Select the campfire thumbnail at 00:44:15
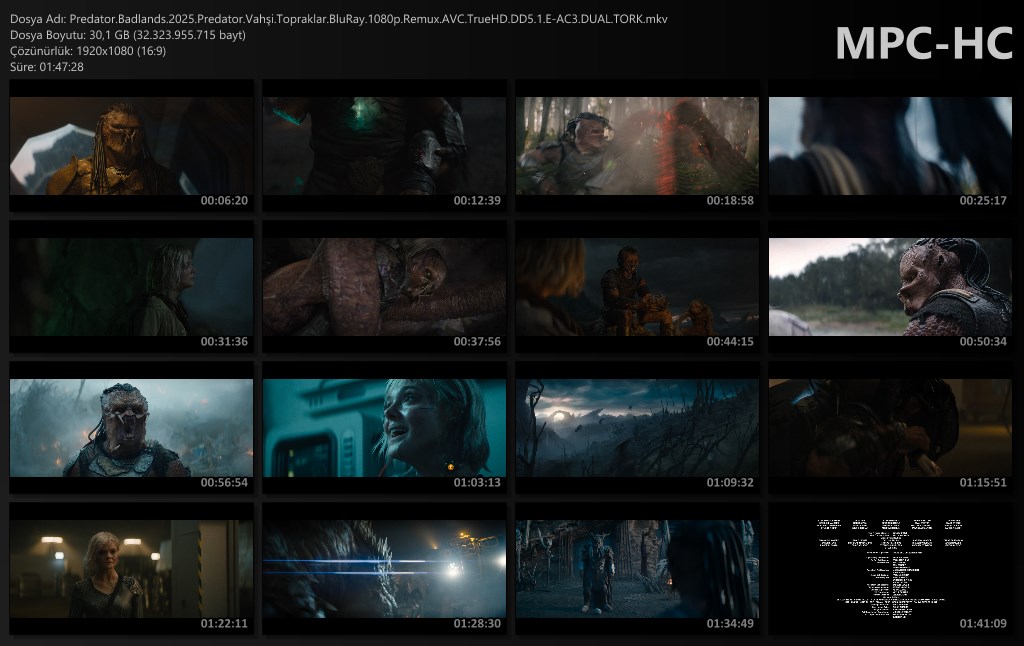The image size is (1024, 646). tap(637, 287)
